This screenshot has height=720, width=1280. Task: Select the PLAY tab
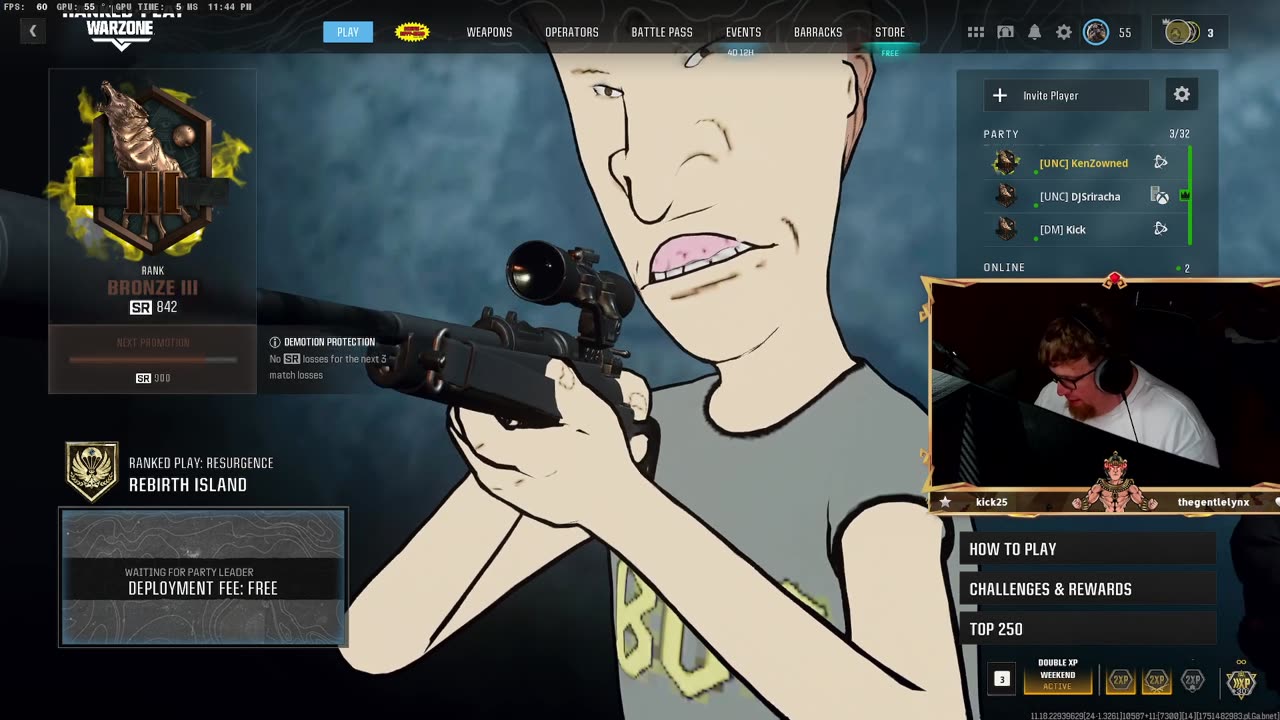[x=348, y=32]
